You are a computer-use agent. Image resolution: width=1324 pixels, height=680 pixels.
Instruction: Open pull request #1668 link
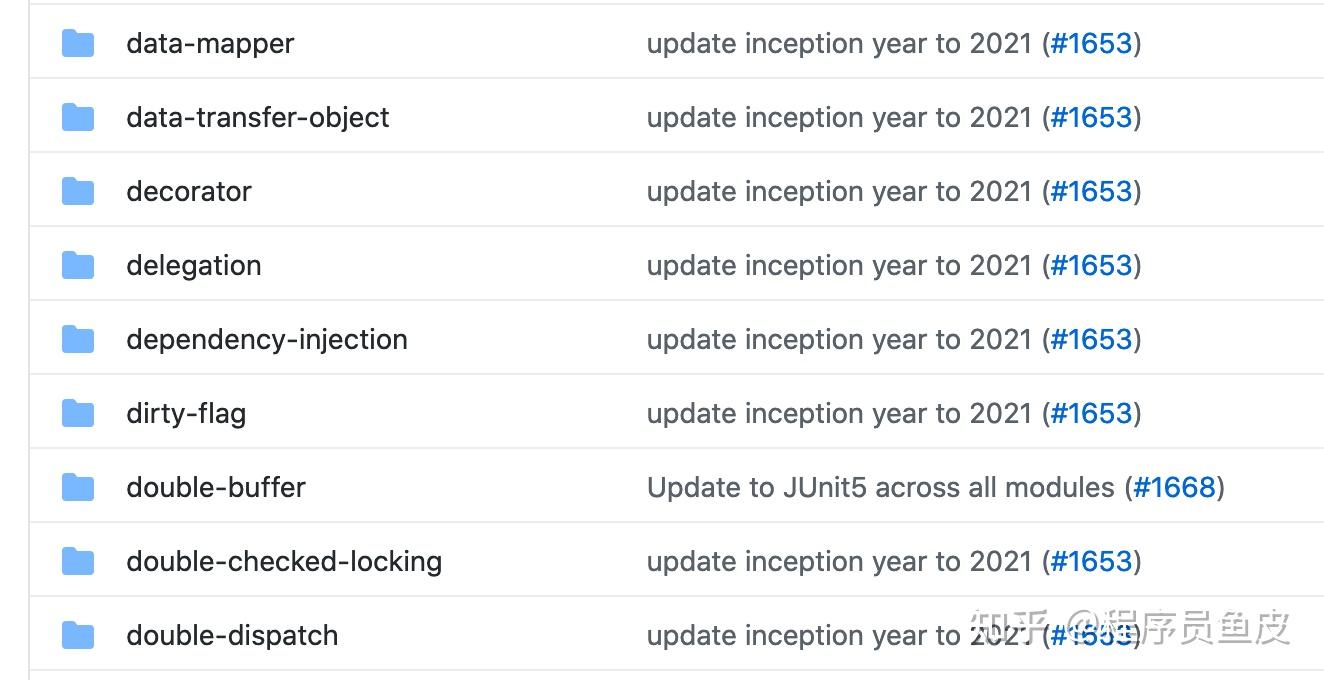(1174, 488)
